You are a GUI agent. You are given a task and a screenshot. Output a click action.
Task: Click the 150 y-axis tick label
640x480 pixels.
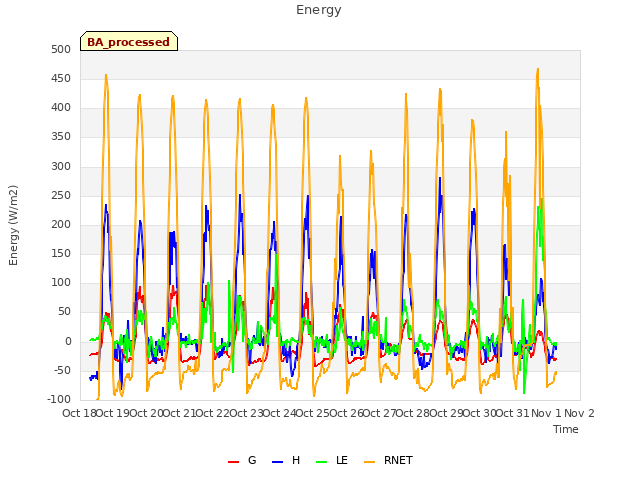[x=61, y=253]
